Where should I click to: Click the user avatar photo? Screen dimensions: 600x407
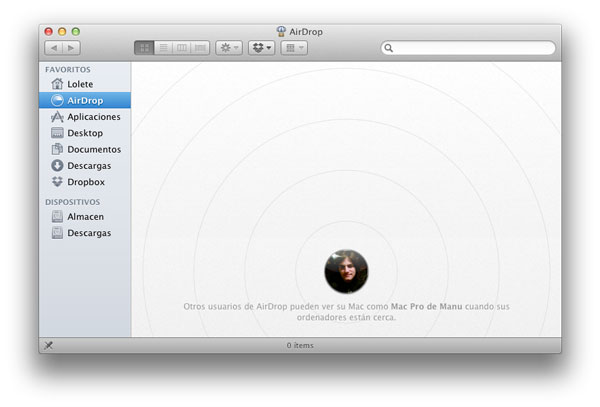pos(346,271)
